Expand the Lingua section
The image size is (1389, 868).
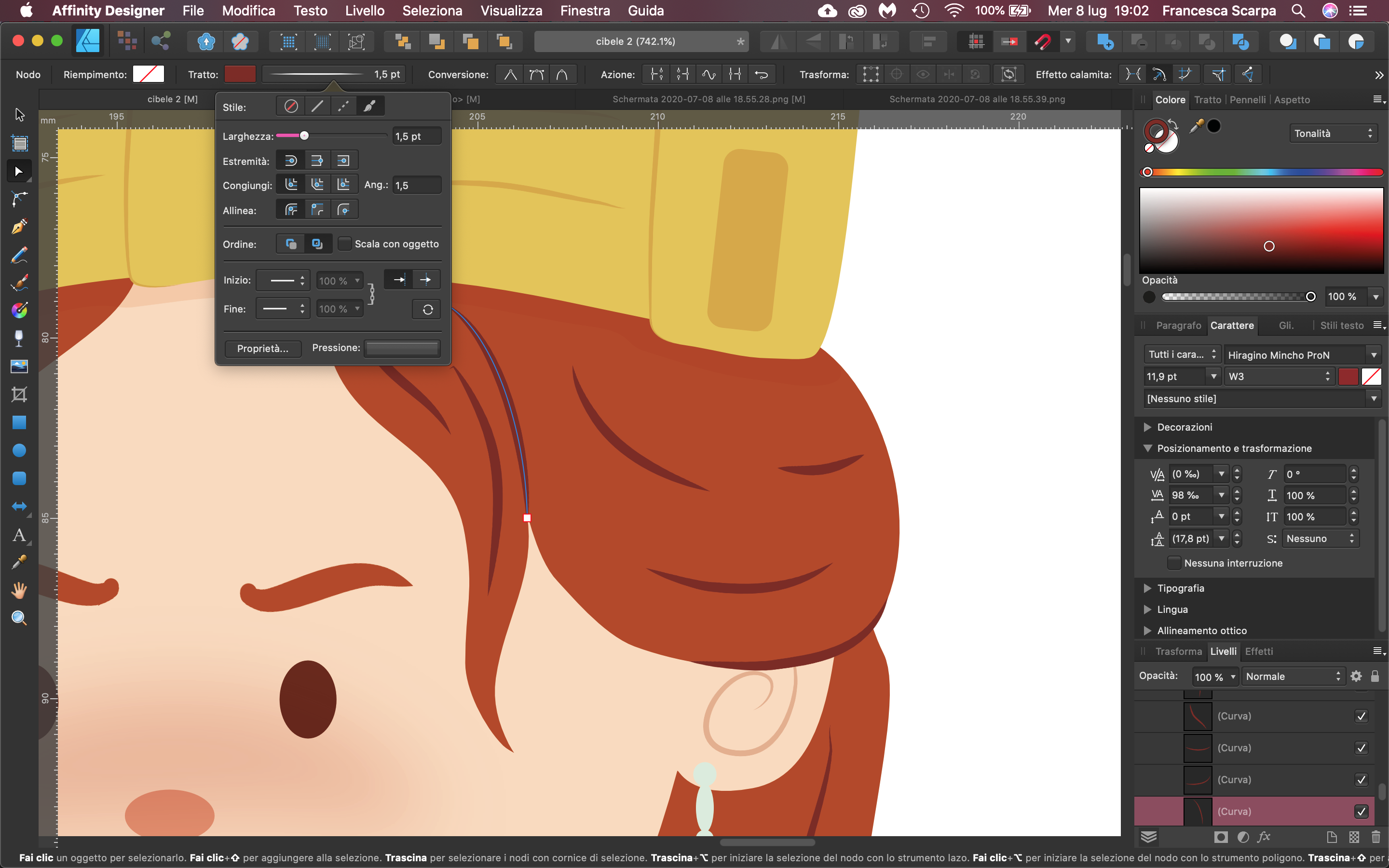coord(1147,609)
